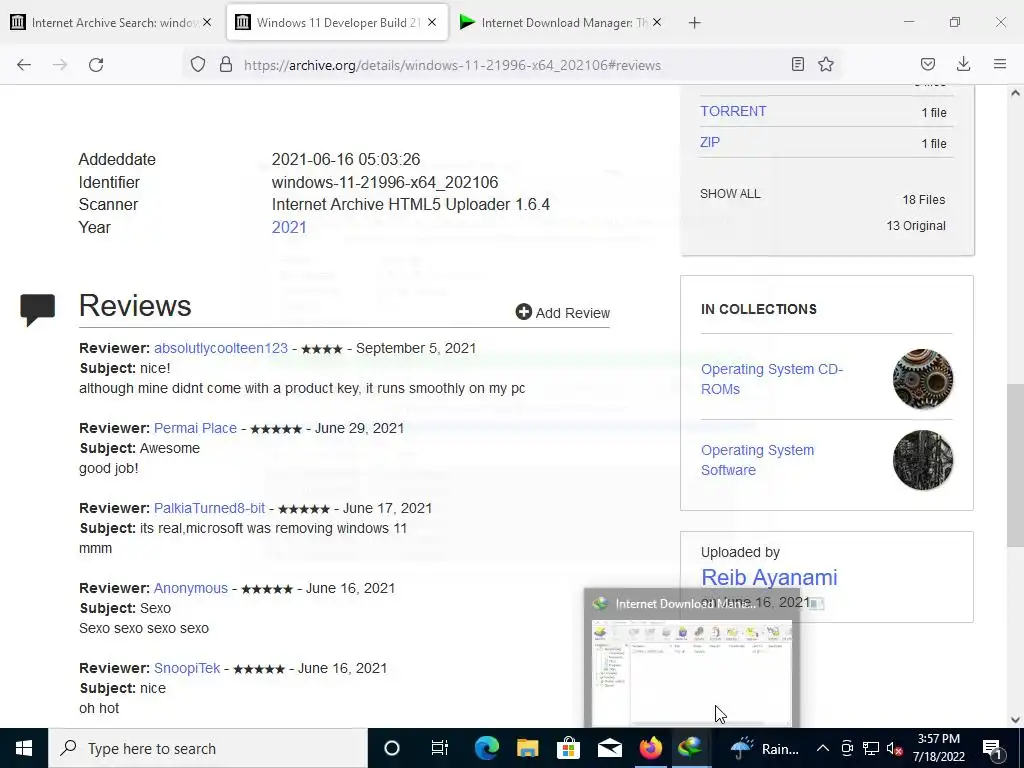Expand hidden system tray icons chevron
This screenshot has height=768, width=1024.
(x=823, y=748)
